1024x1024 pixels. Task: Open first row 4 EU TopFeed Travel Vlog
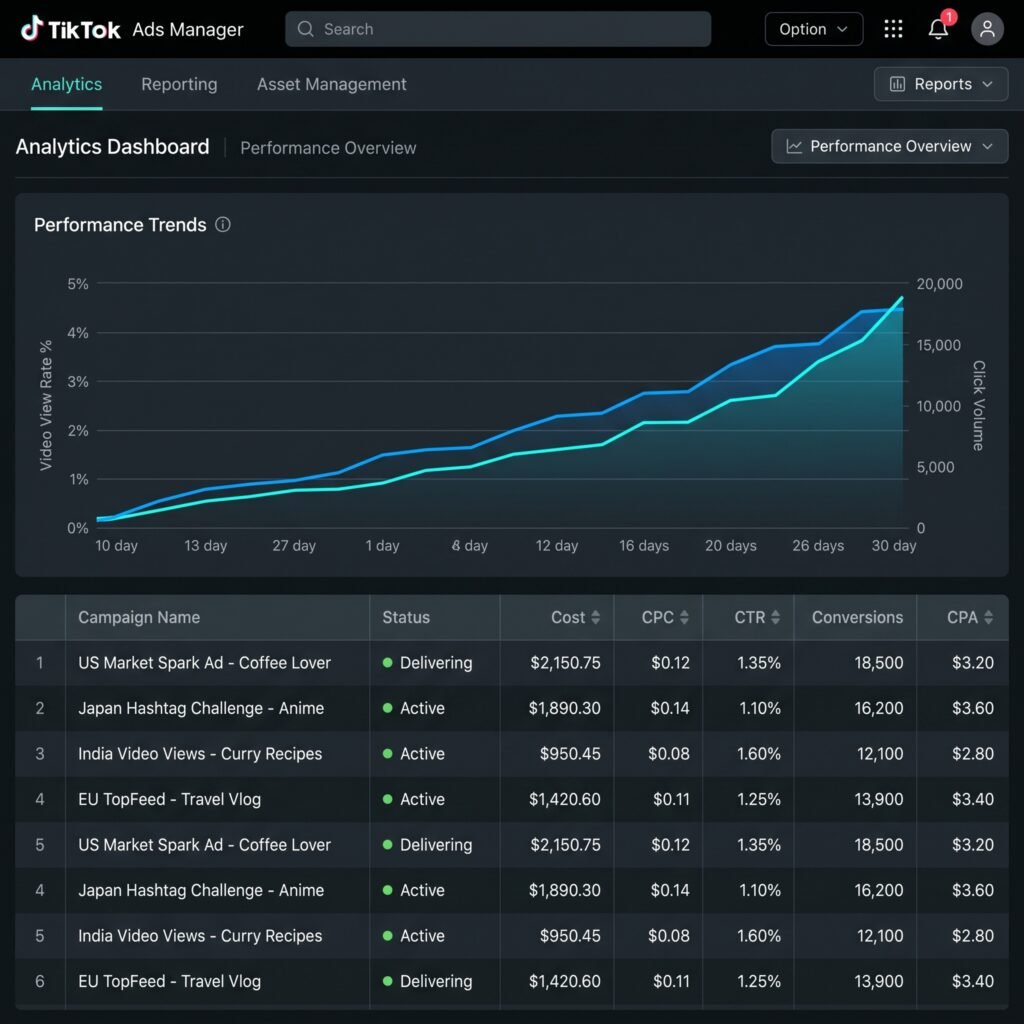[x=169, y=799]
